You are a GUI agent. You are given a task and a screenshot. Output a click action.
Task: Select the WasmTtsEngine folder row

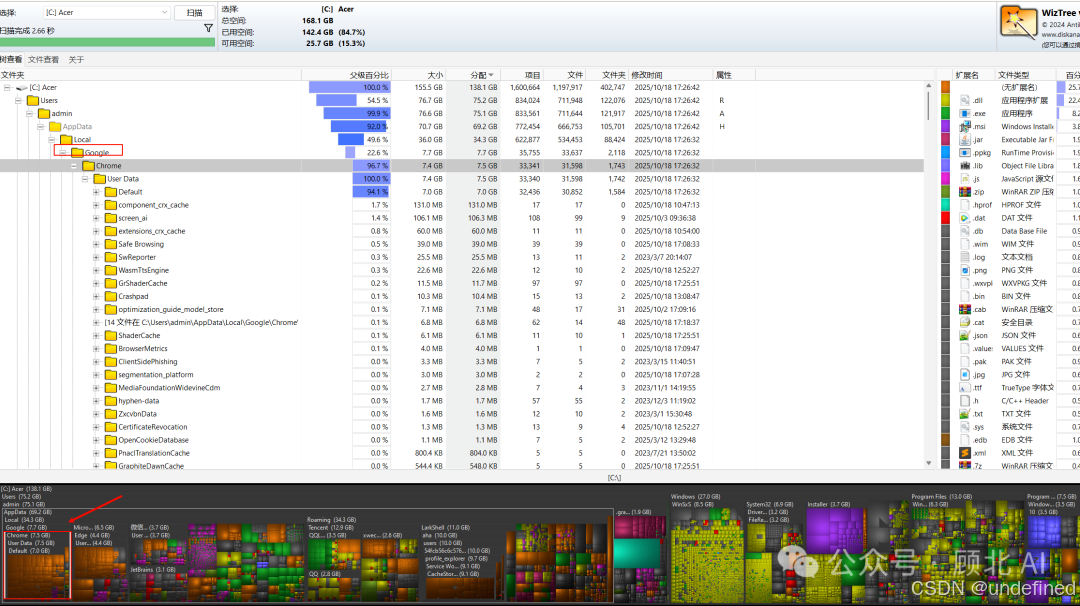pyautogui.click(x=461, y=271)
